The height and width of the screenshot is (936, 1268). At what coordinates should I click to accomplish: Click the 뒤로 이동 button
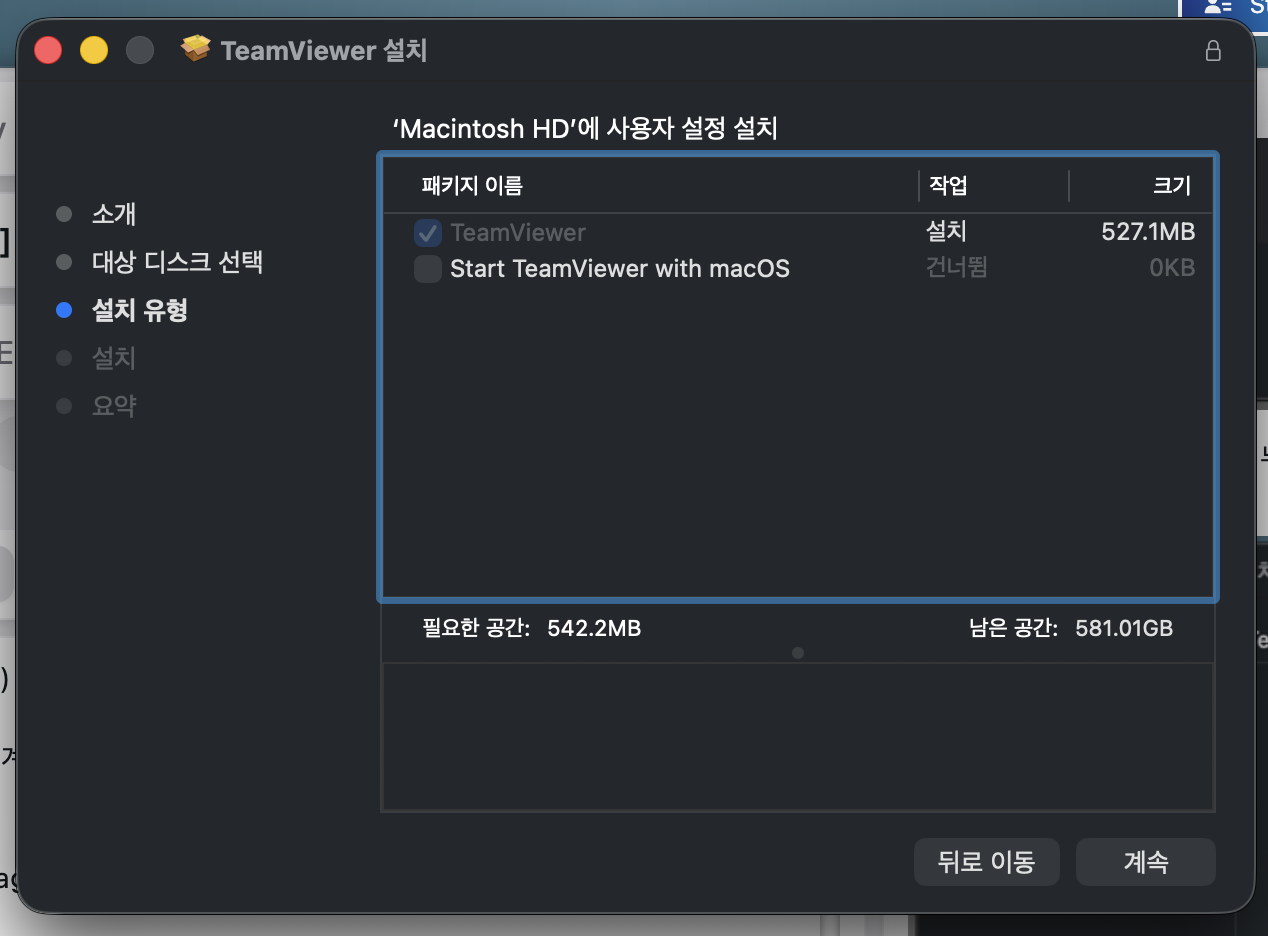point(986,862)
